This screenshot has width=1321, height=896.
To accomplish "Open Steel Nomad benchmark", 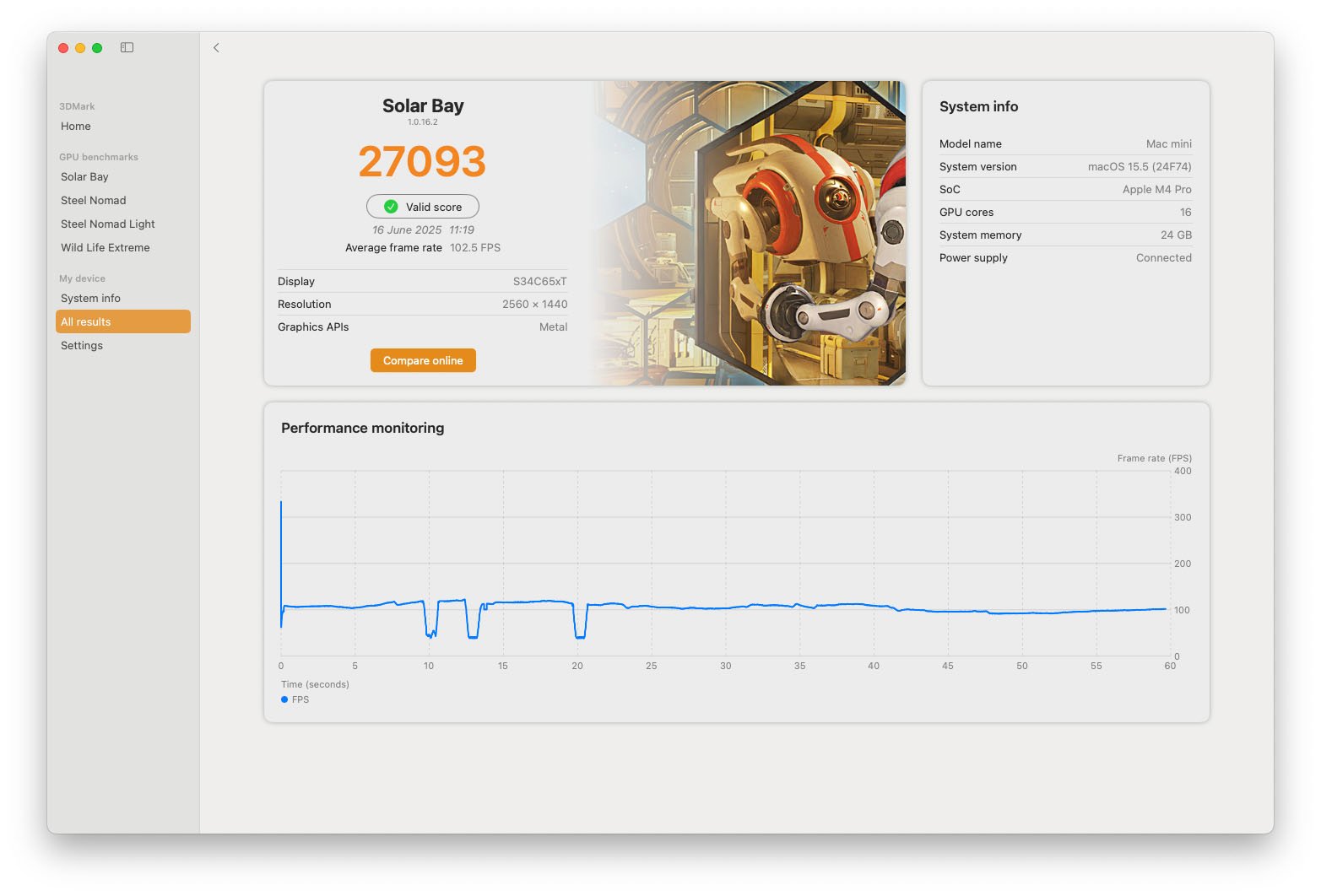I will point(93,201).
